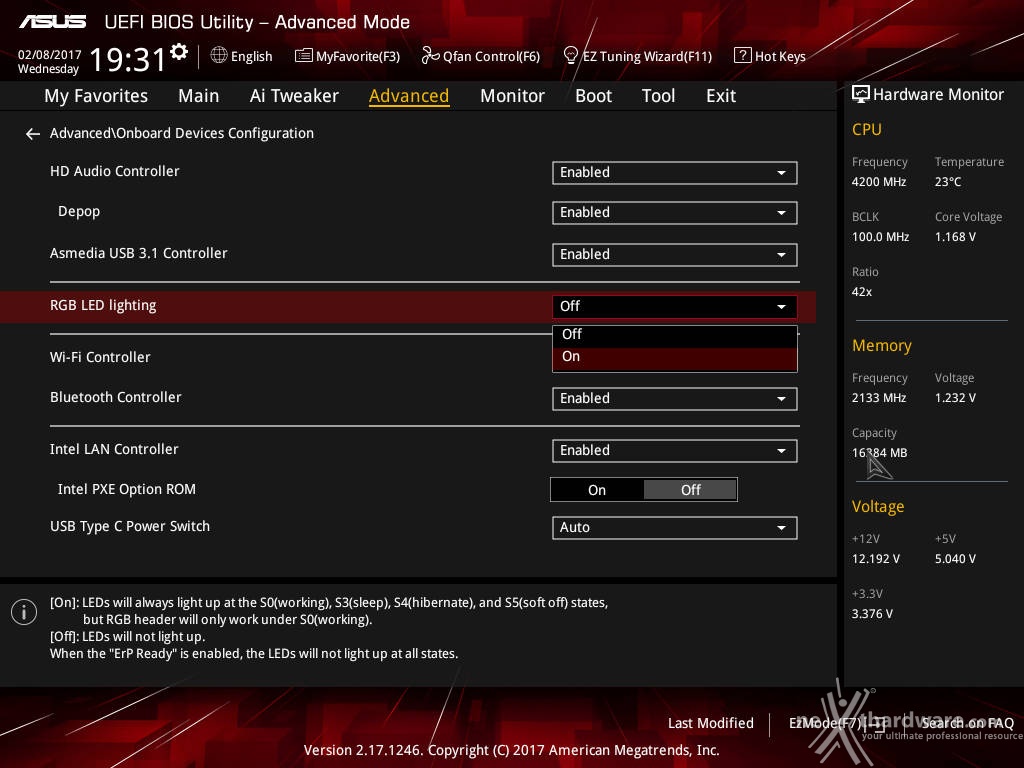The width and height of the screenshot is (1024, 768).
Task: Click Memory frequency value 2133 MHz
Action: point(878,398)
